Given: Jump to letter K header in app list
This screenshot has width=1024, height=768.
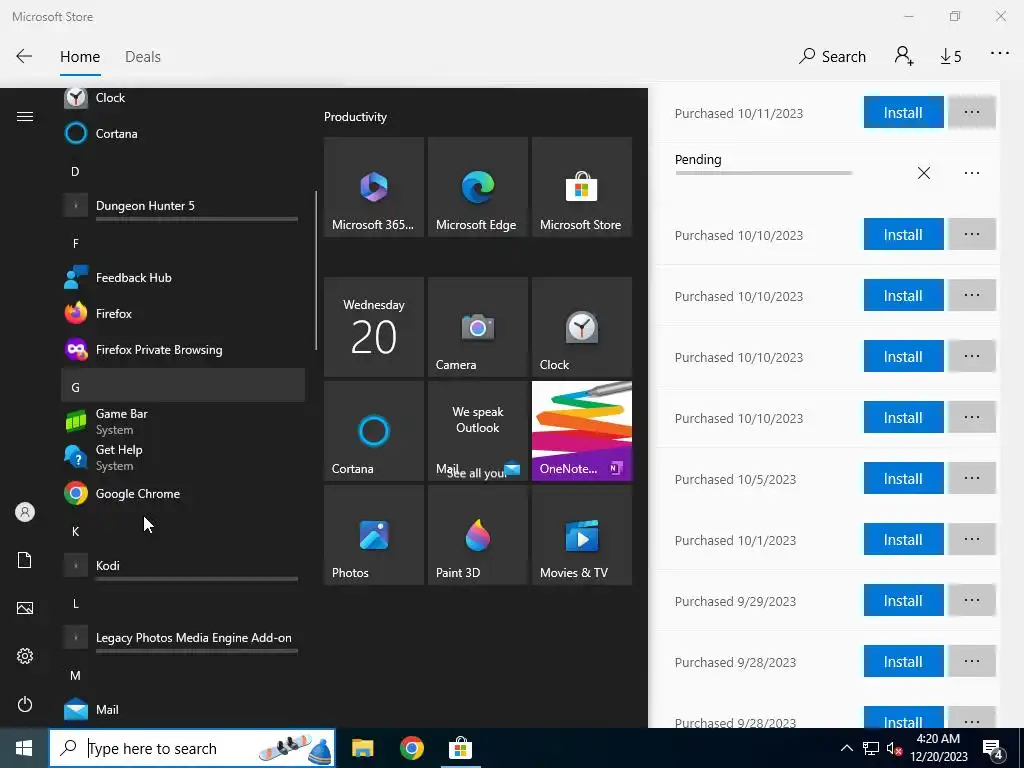Looking at the screenshot, I should (183, 531).
